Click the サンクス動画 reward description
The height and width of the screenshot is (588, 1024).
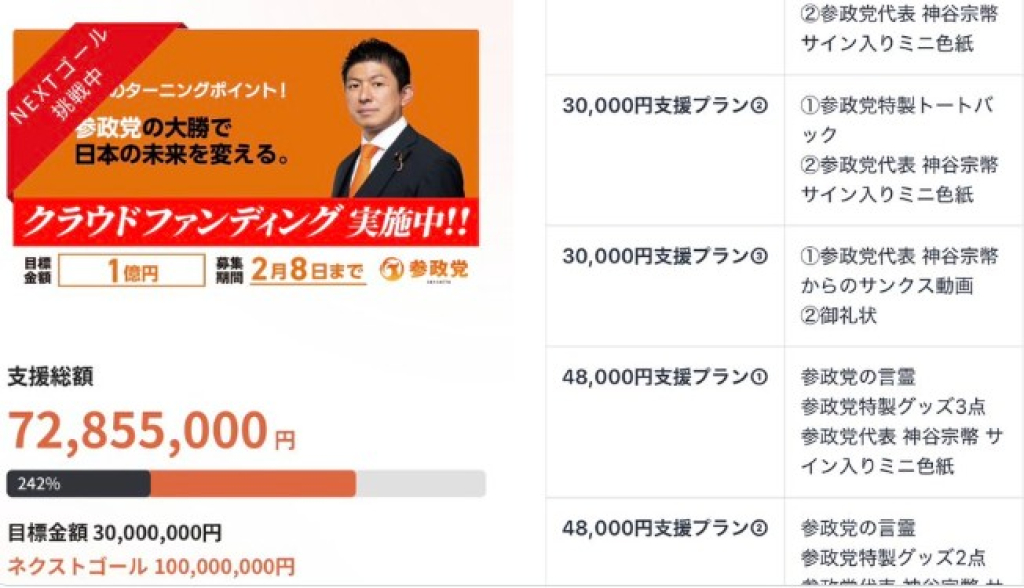[x=874, y=286]
